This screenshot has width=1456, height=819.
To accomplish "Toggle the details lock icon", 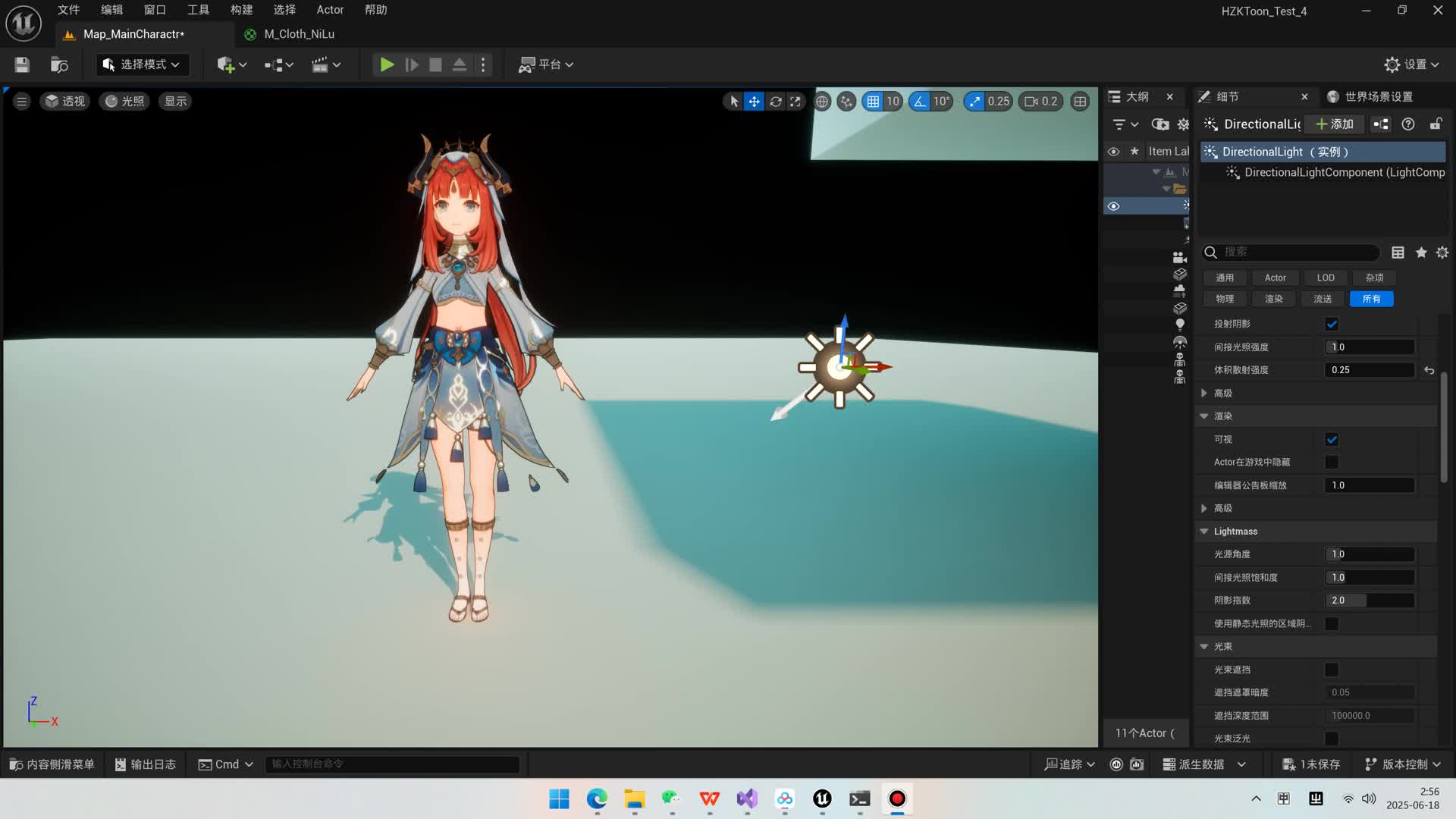I will point(1436,124).
